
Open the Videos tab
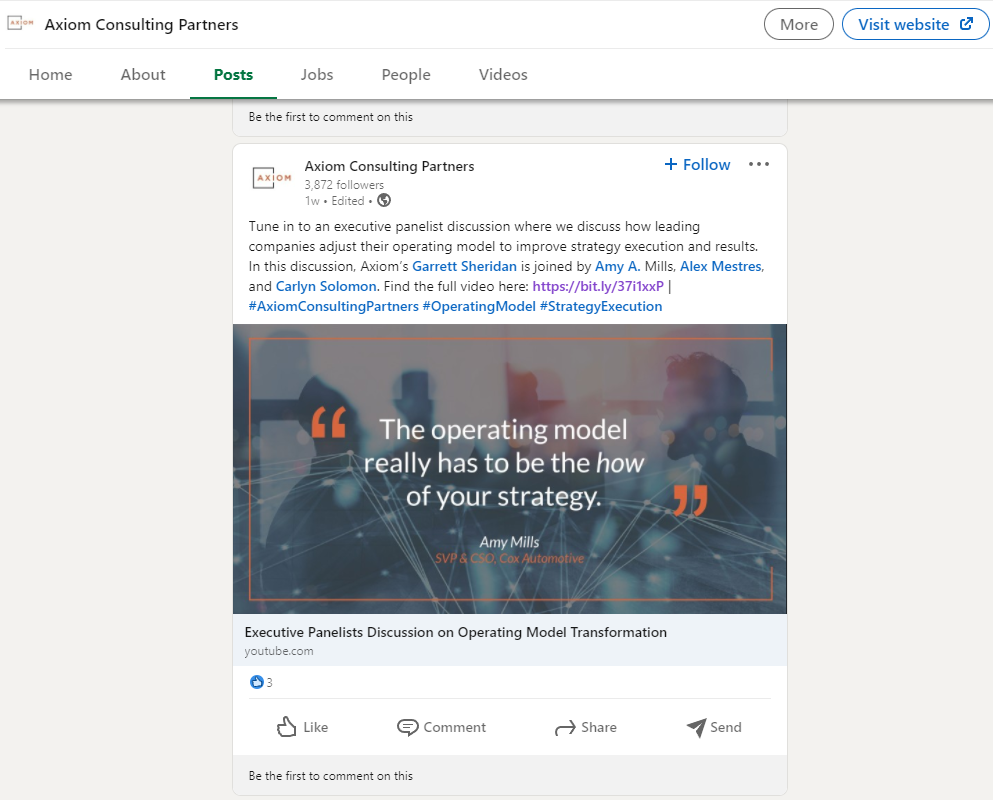[503, 75]
